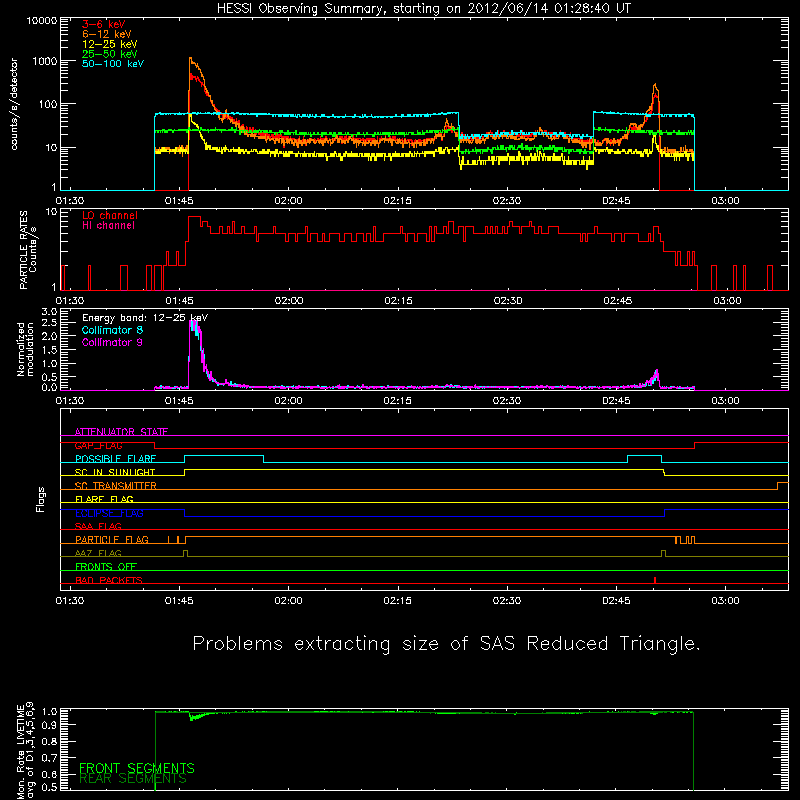Click the livetime dip near 01:47
800x800 pixels.
click(x=193, y=718)
